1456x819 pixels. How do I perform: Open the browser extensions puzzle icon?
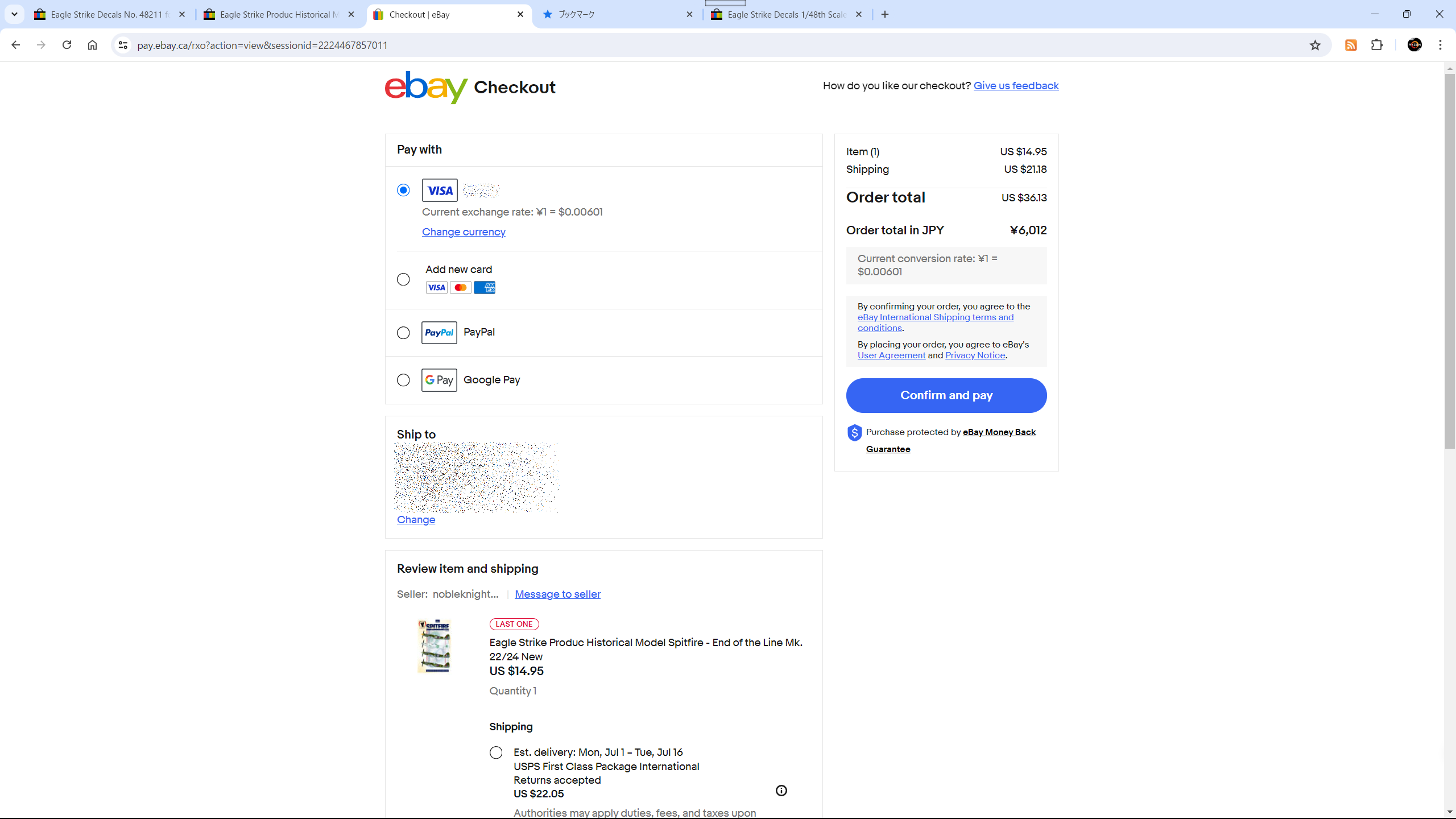(x=1377, y=45)
